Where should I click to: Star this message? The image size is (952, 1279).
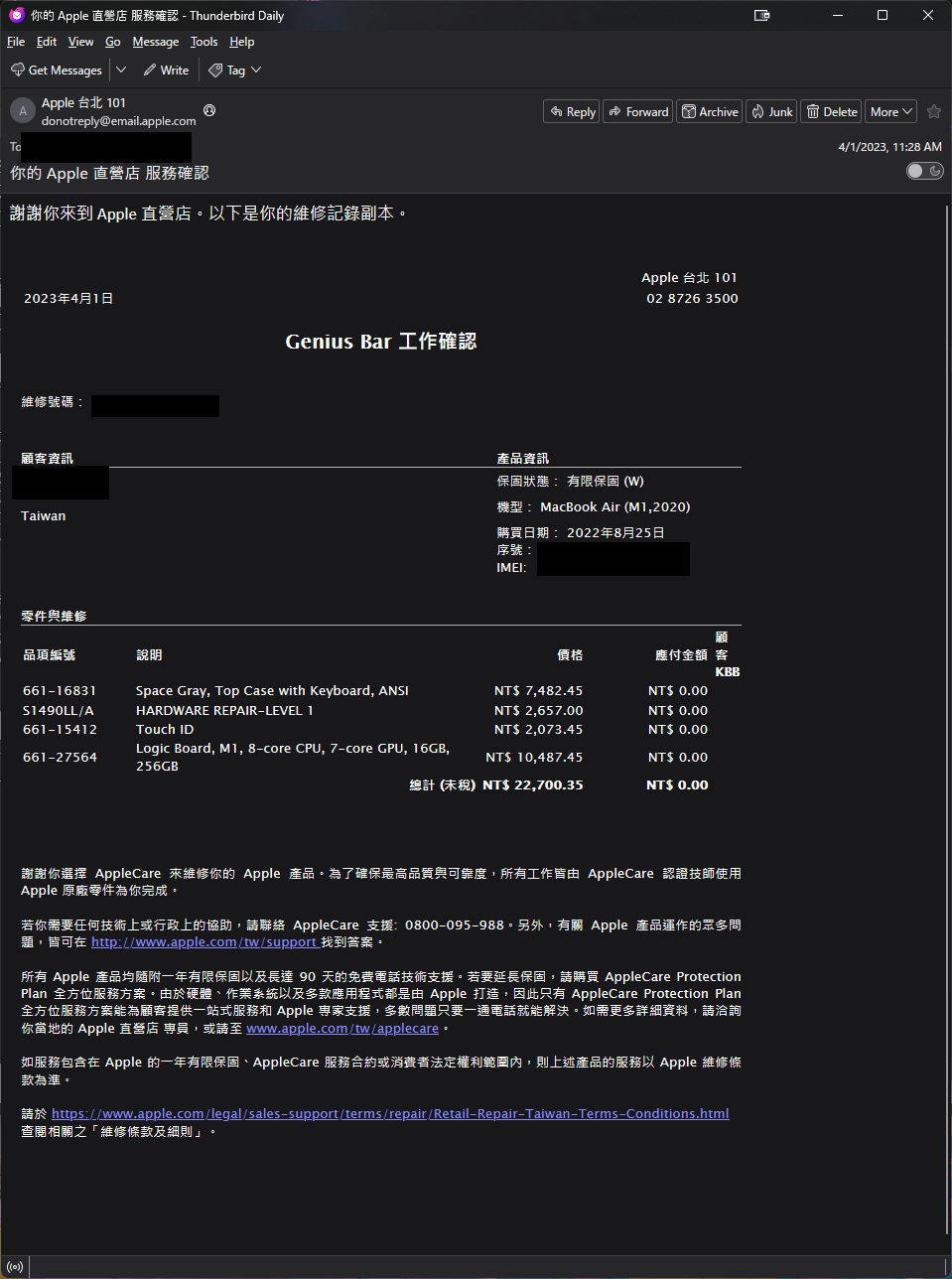click(x=933, y=112)
